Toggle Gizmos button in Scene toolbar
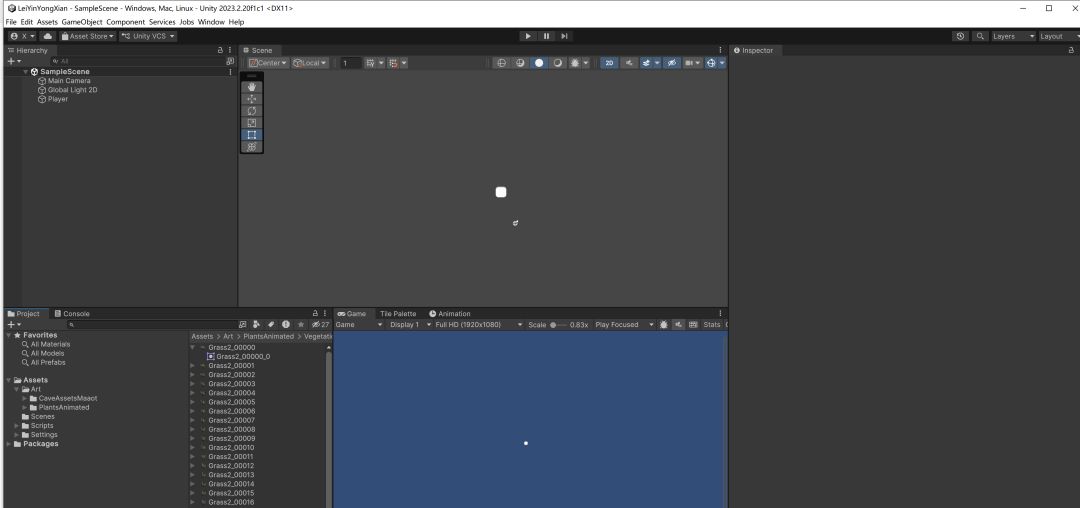The image size is (1080, 508). 711,63
